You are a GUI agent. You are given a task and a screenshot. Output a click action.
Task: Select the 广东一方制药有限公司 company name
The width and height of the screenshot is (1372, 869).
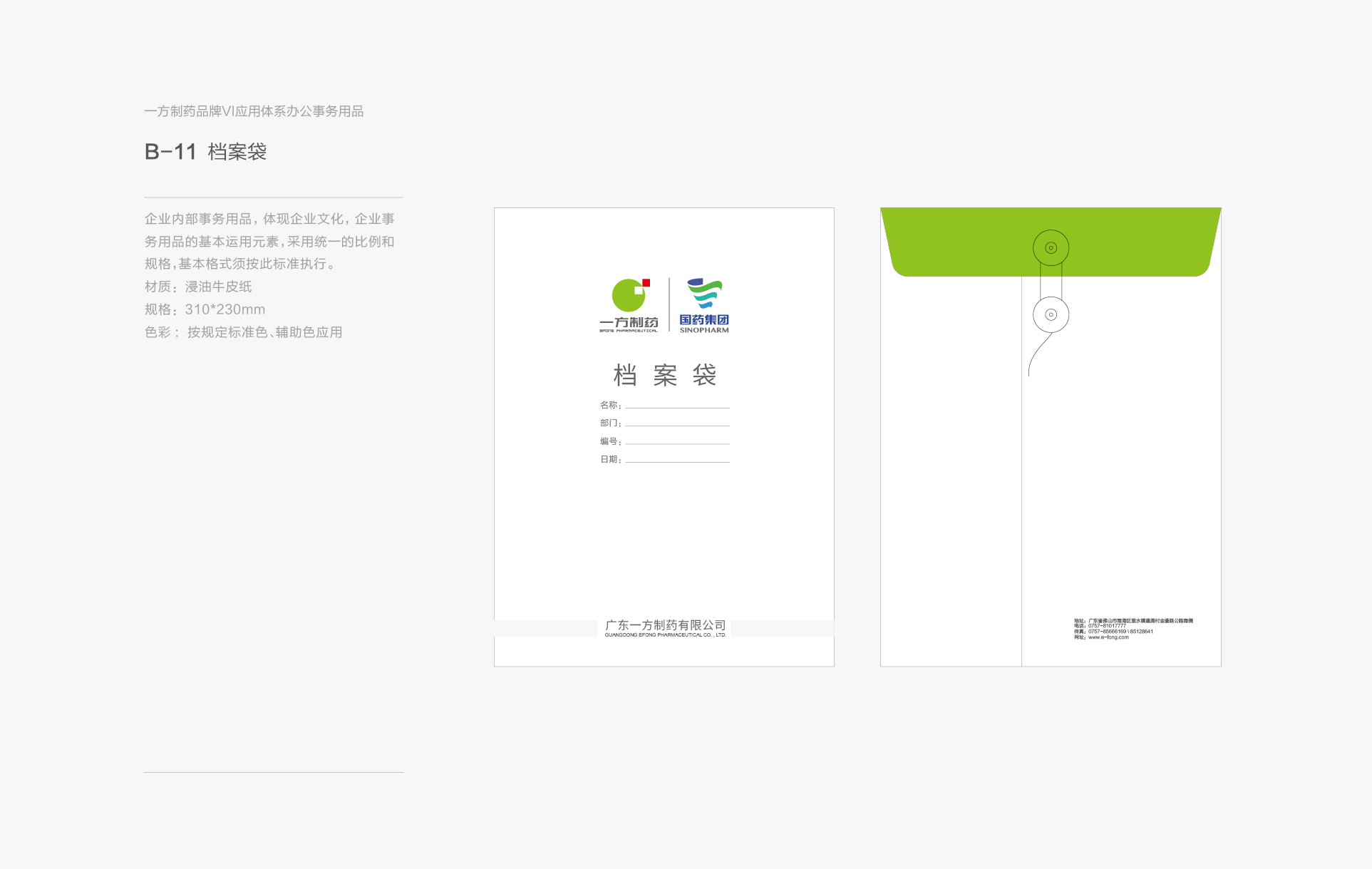tap(665, 625)
